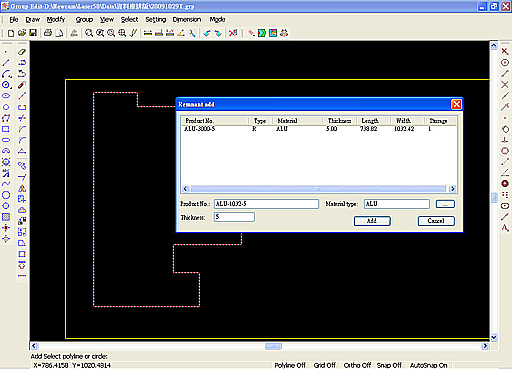512x369 pixels.
Task: Click the Add button in Remnant add dialog
Action: point(372,221)
